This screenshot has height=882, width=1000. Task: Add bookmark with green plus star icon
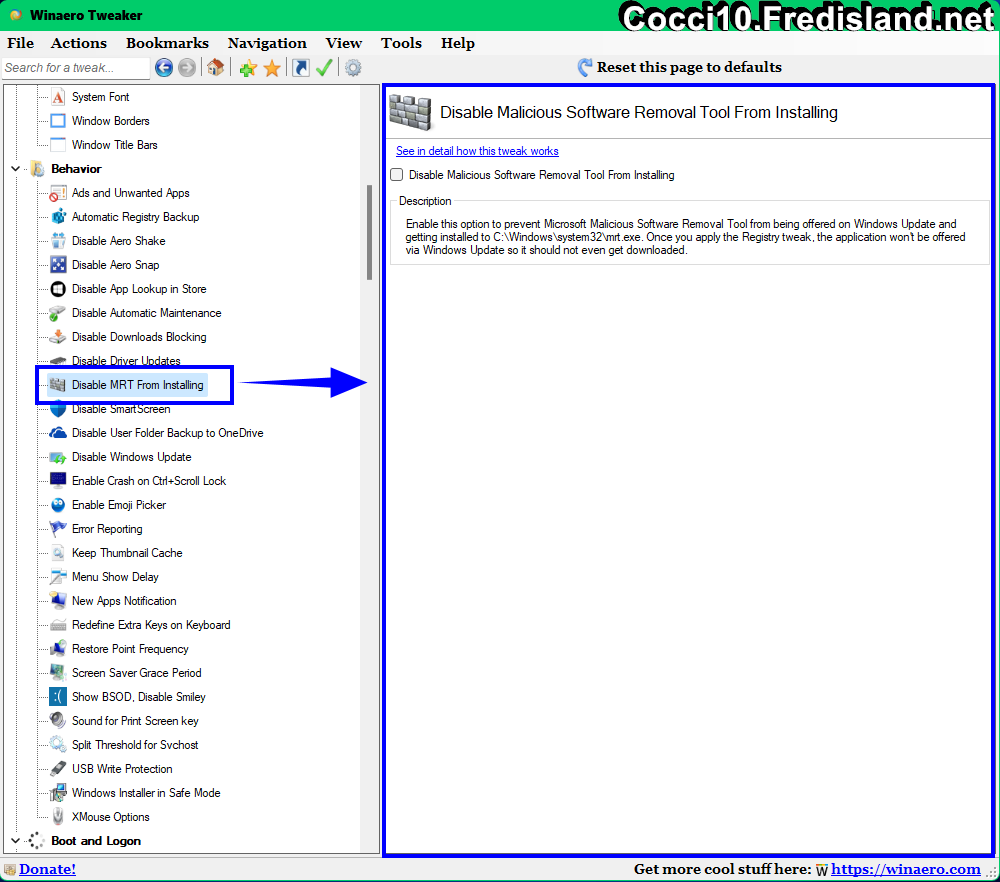(x=248, y=68)
